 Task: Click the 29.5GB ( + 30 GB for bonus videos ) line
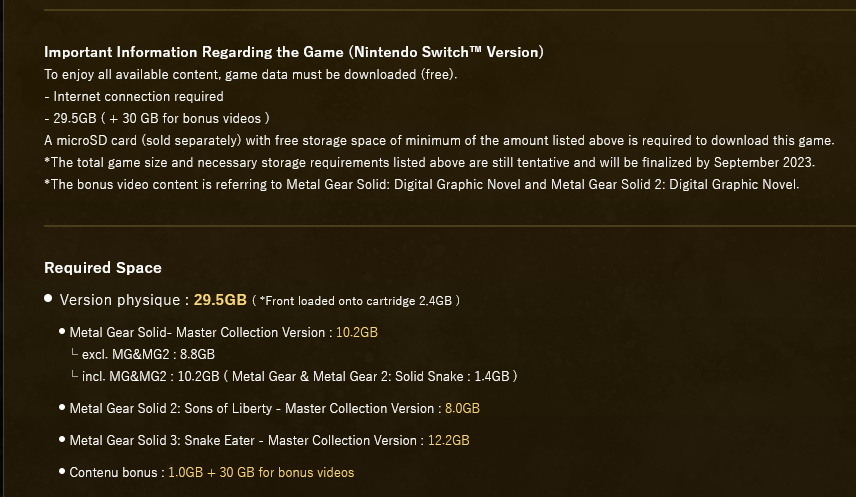[157, 119]
